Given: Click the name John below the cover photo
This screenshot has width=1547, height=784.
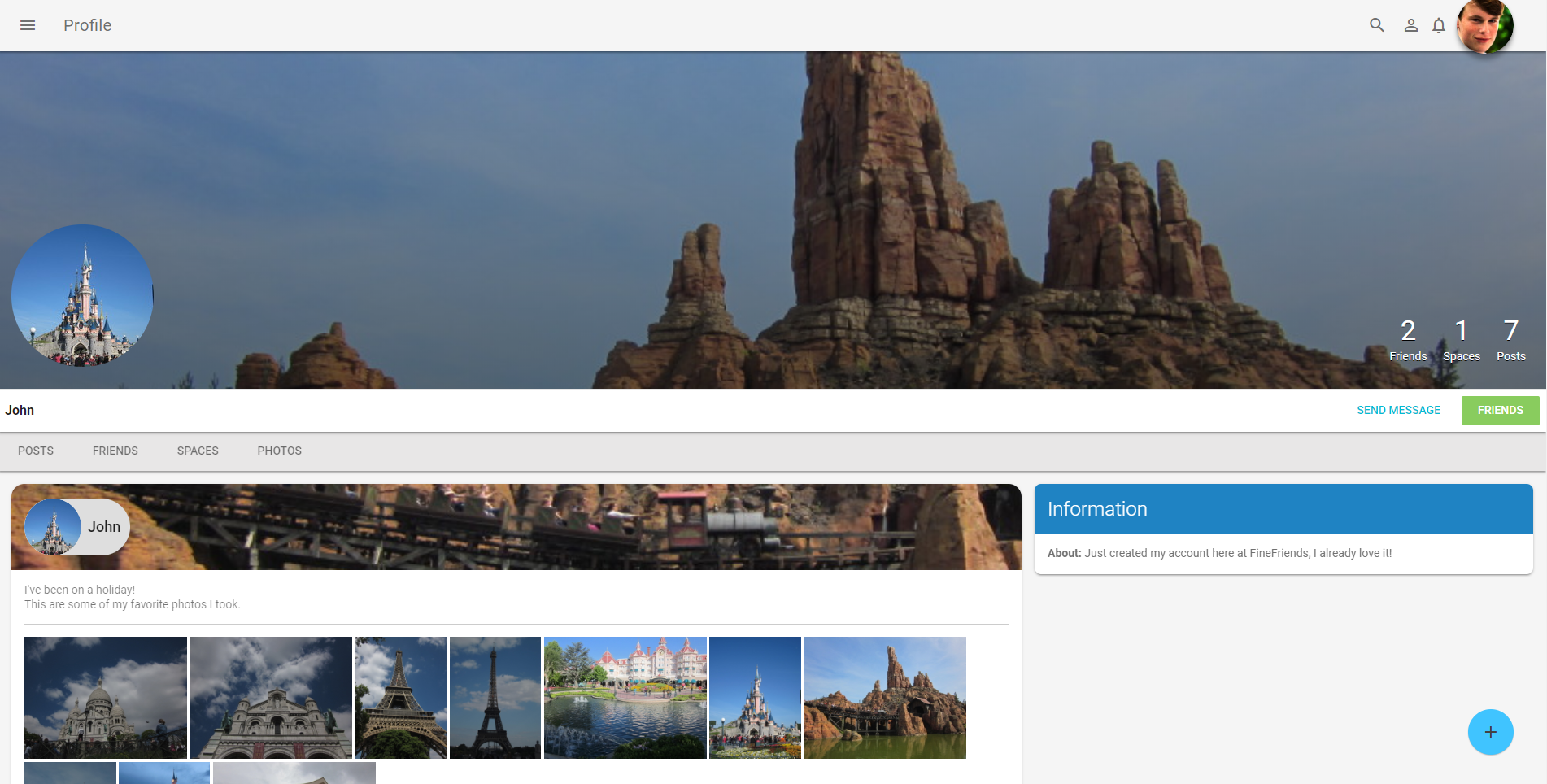Looking at the screenshot, I should coord(20,411).
